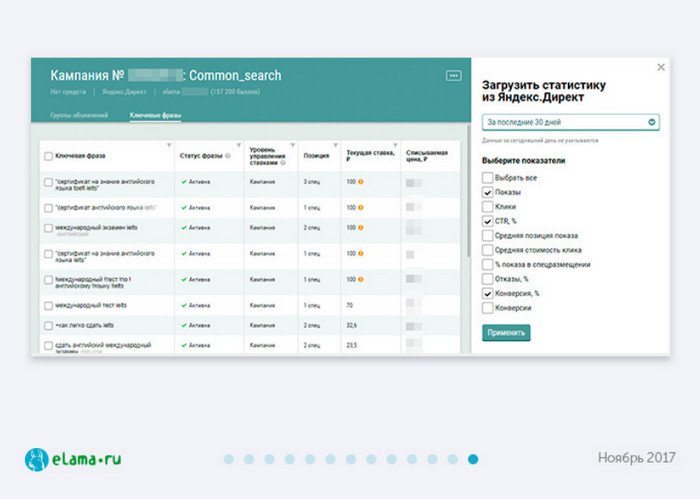Open the За последние 30 дней period dropdown
The image size is (700, 499).
click(571, 122)
